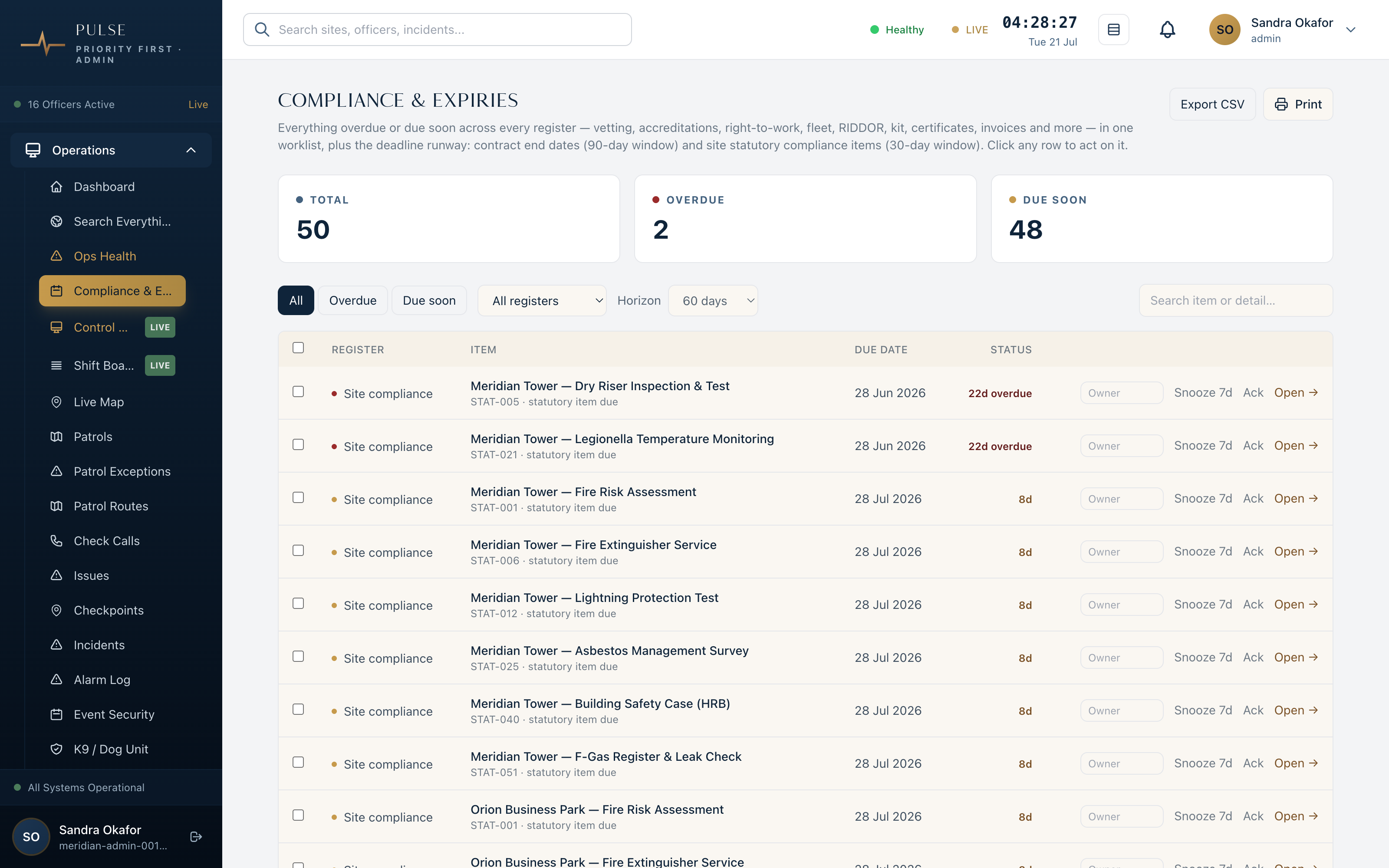
Task: Collapse the Operations section chevron
Action: tap(191, 150)
